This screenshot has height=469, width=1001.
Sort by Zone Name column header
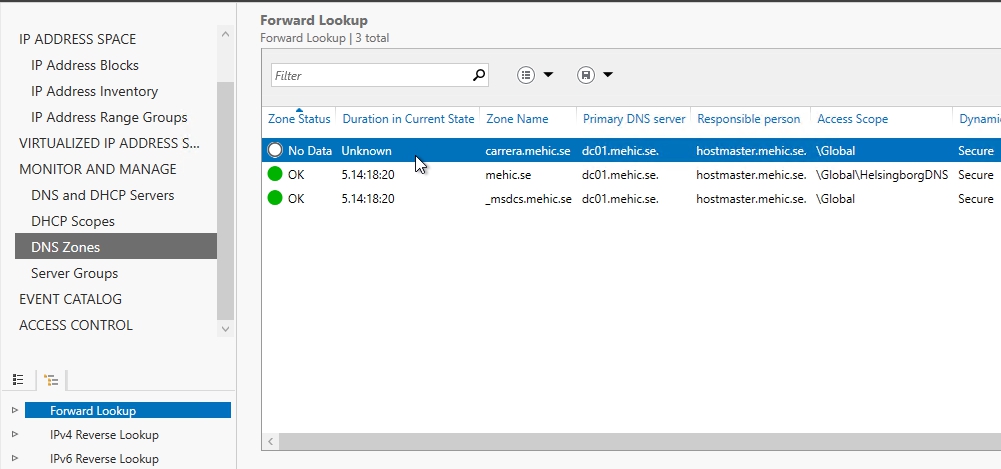[517, 119]
